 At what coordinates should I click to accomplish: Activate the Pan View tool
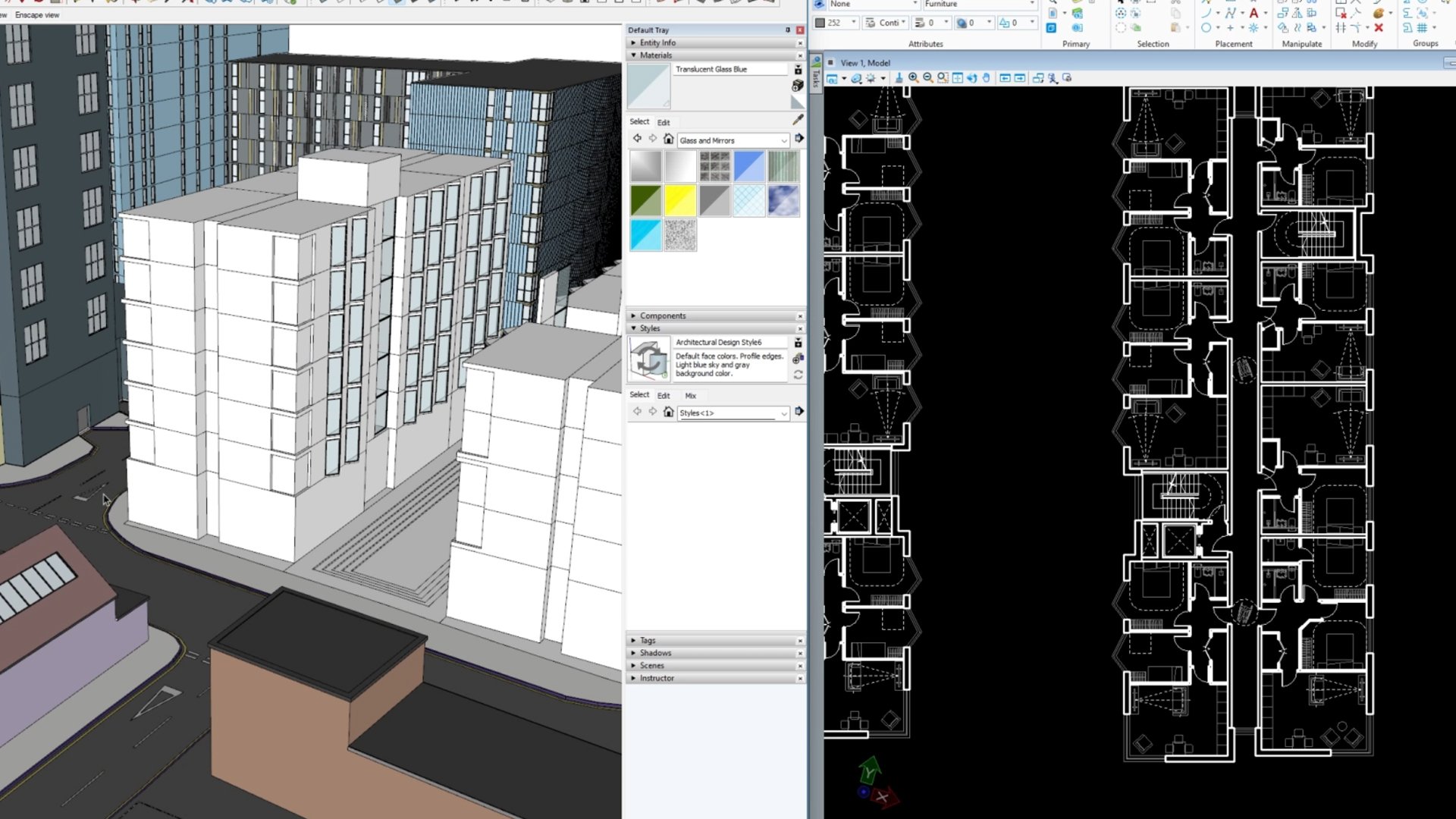point(987,77)
